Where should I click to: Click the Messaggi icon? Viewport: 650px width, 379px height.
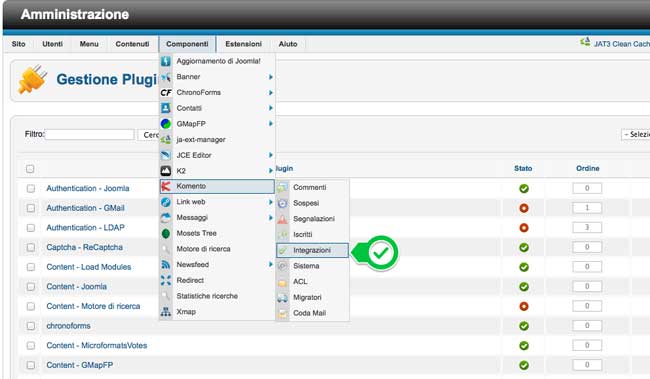[166, 218]
